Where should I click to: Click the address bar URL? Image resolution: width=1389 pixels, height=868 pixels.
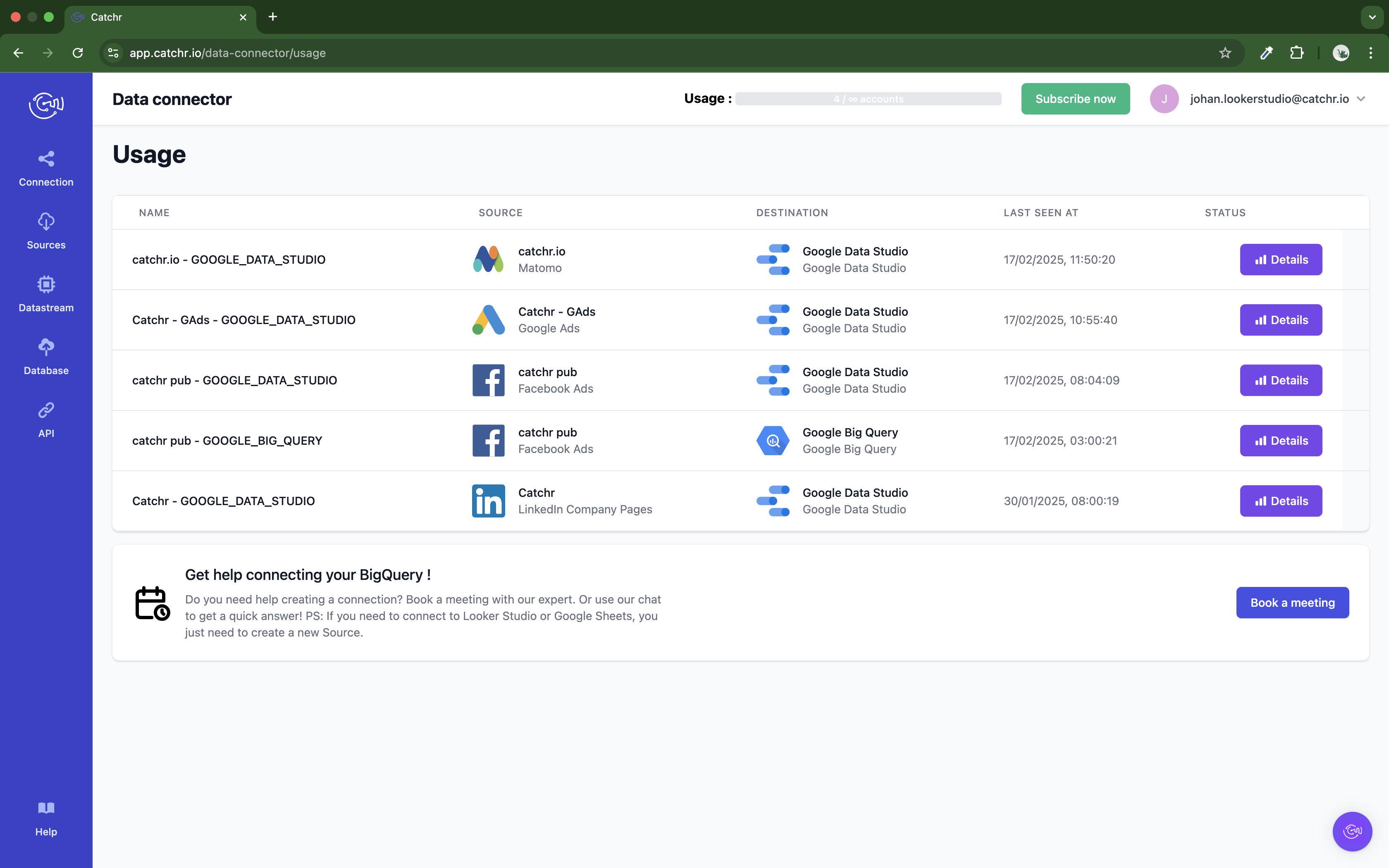point(227,53)
